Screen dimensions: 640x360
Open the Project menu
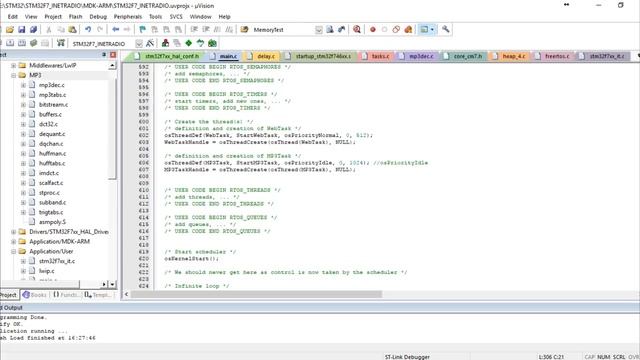(x=53, y=17)
